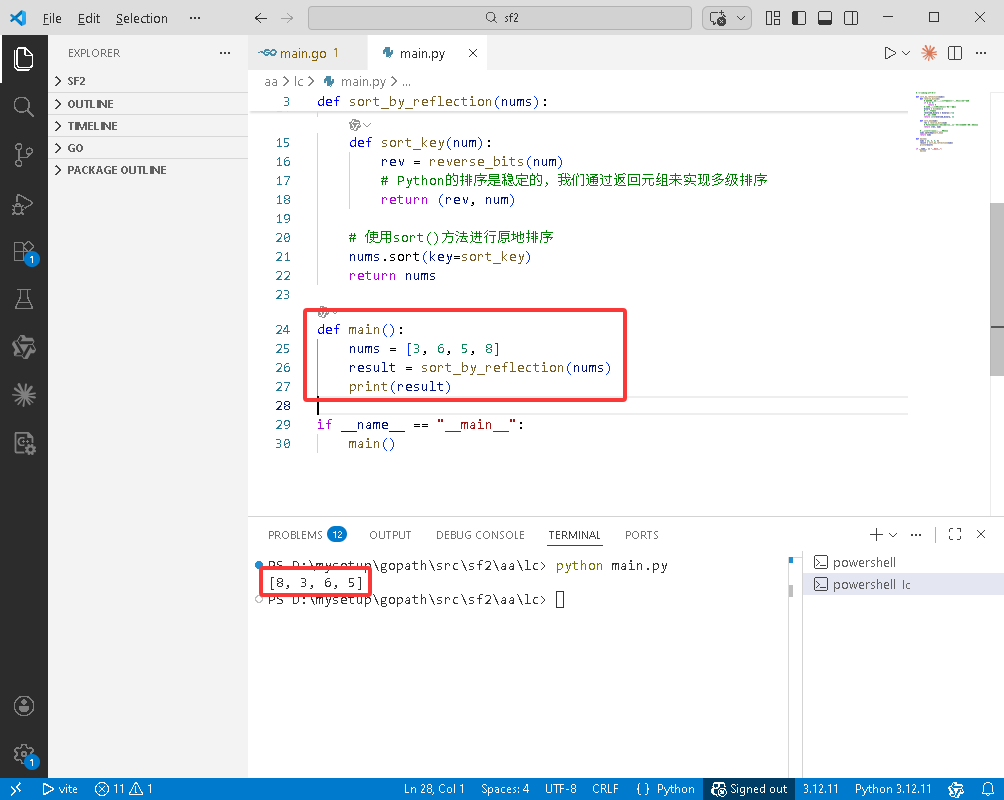1004x800 pixels.
Task: Open the Explorer view in activity bar
Action: click(x=24, y=59)
